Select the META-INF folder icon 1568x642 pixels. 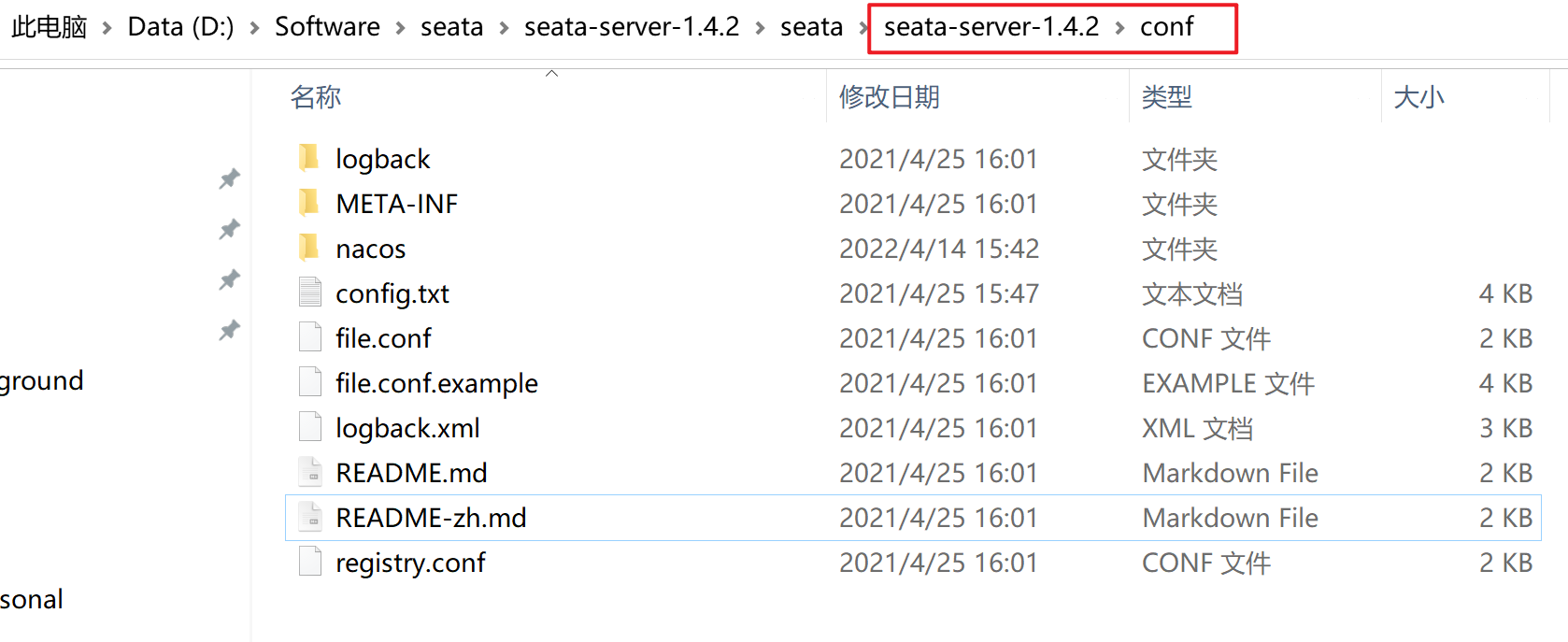[309, 203]
